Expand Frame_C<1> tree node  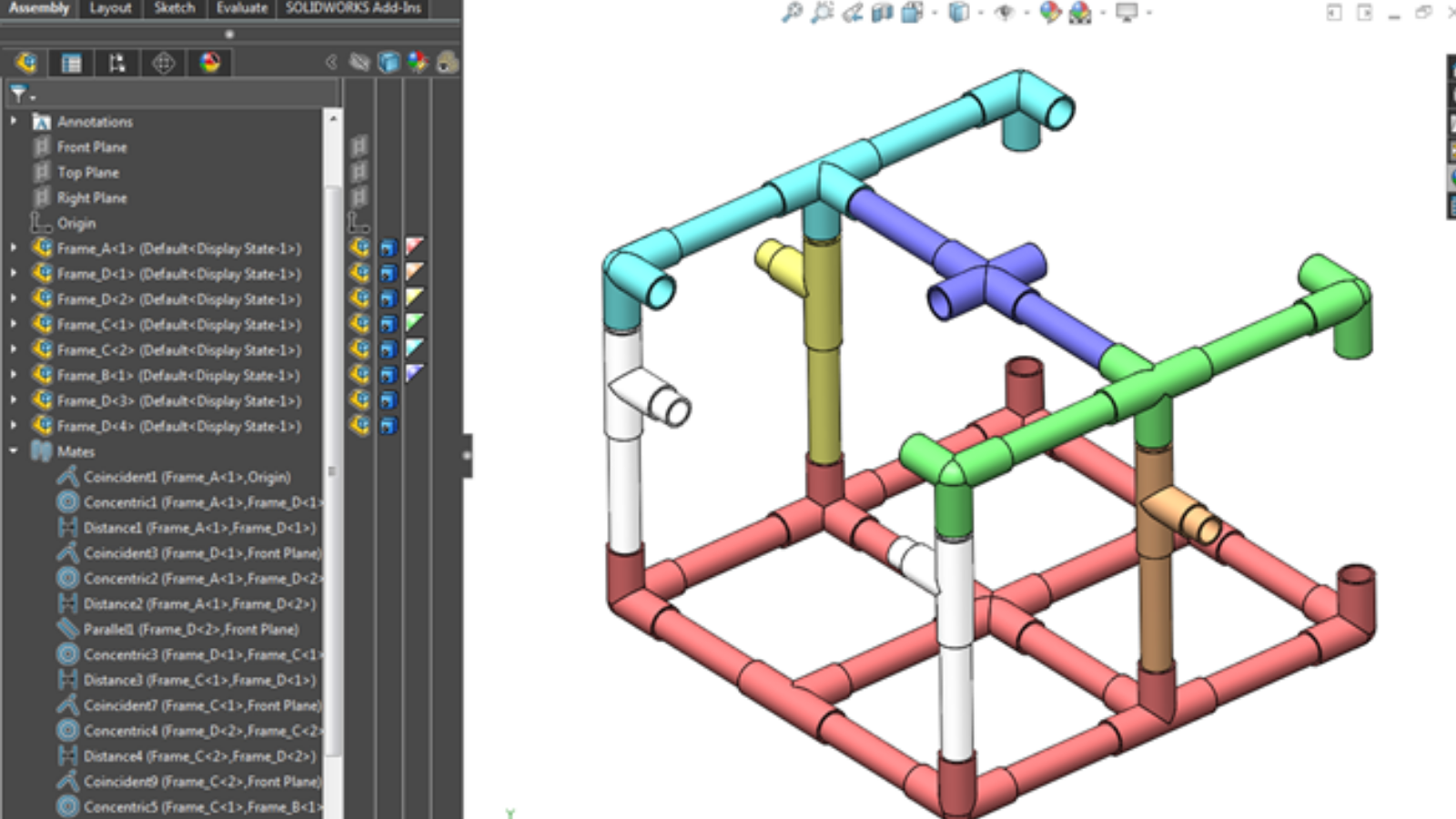[x=14, y=324]
